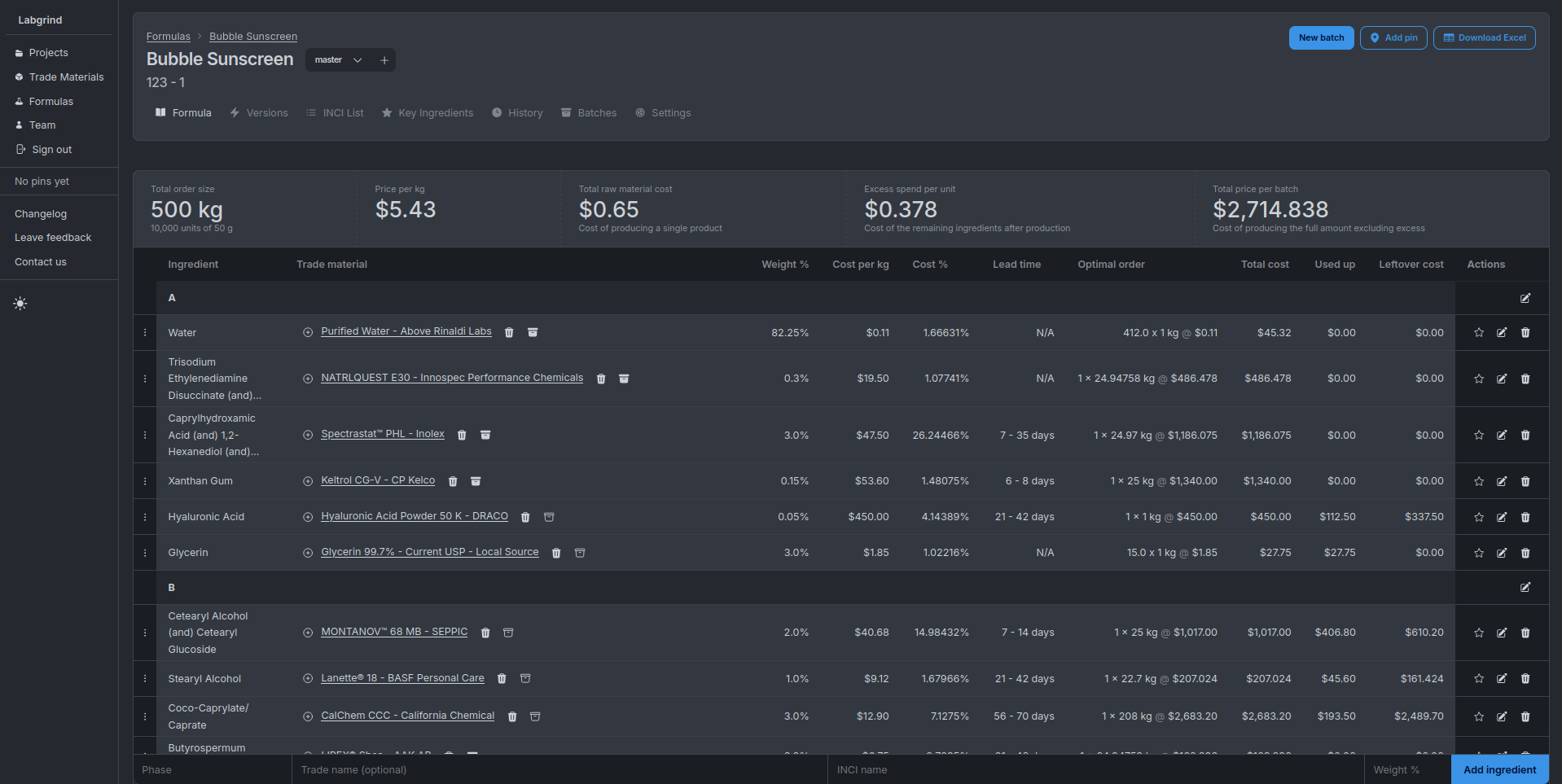The width and height of the screenshot is (1562, 784).
Task: Click the New batch button
Action: (x=1320, y=37)
